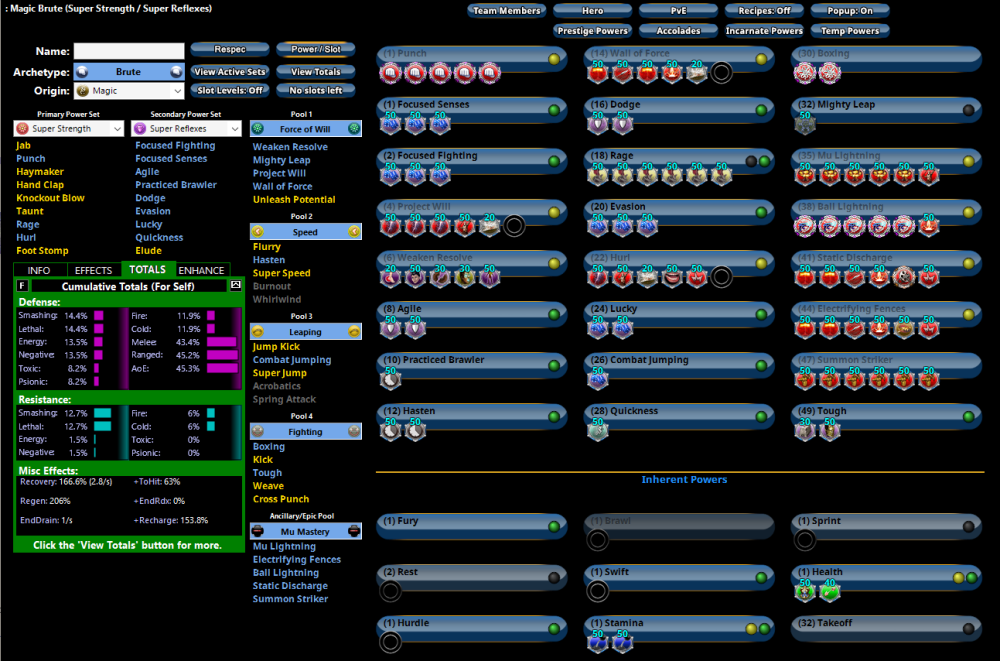Toggle the dark indicator on Sprint power
The width and height of the screenshot is (1000, 661).
pyautogui.click(x=967, y=526)
